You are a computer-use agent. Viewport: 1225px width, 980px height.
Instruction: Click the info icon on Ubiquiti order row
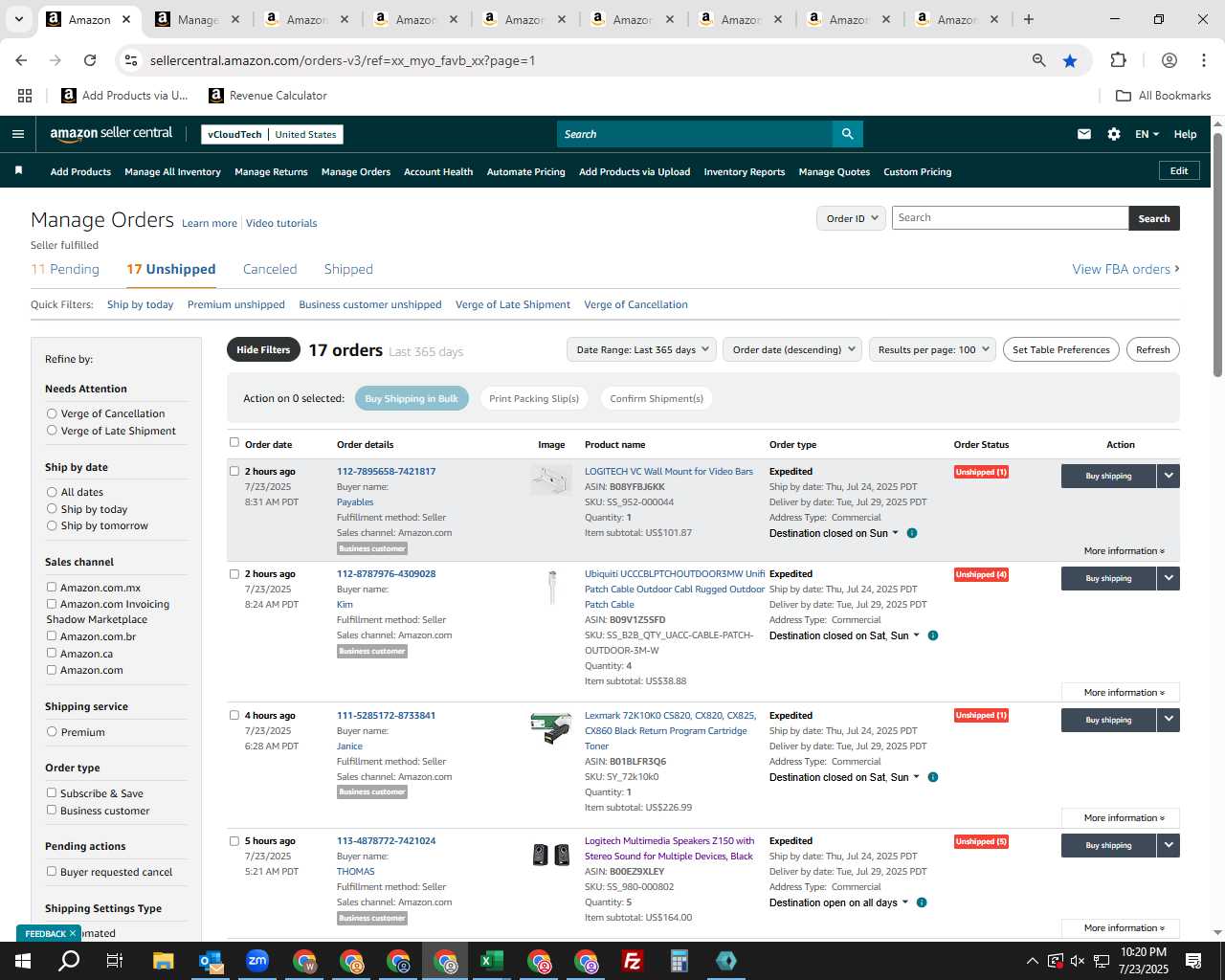(933, 635)
